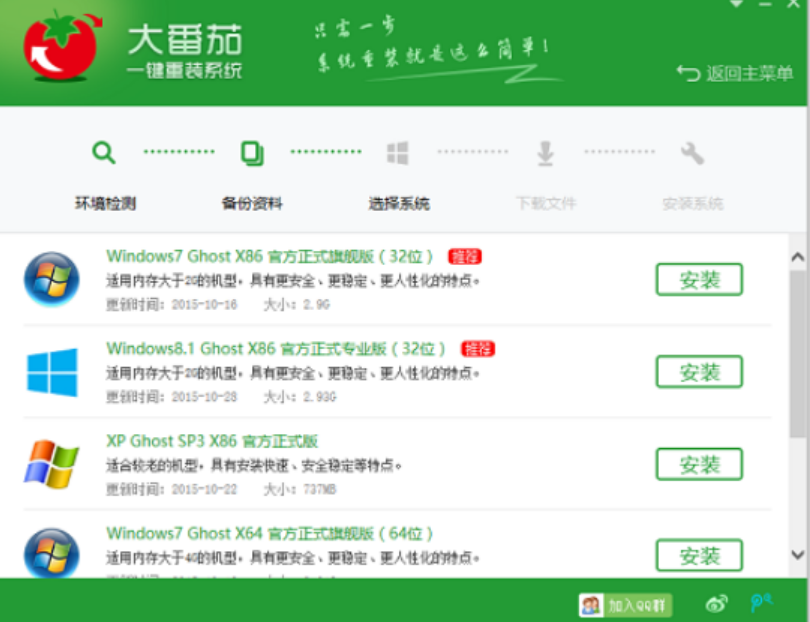The width and height of the screenshot is (810, 622).
Task: Install Windows7 Ghost X86 32-bit
Action: 699,280
